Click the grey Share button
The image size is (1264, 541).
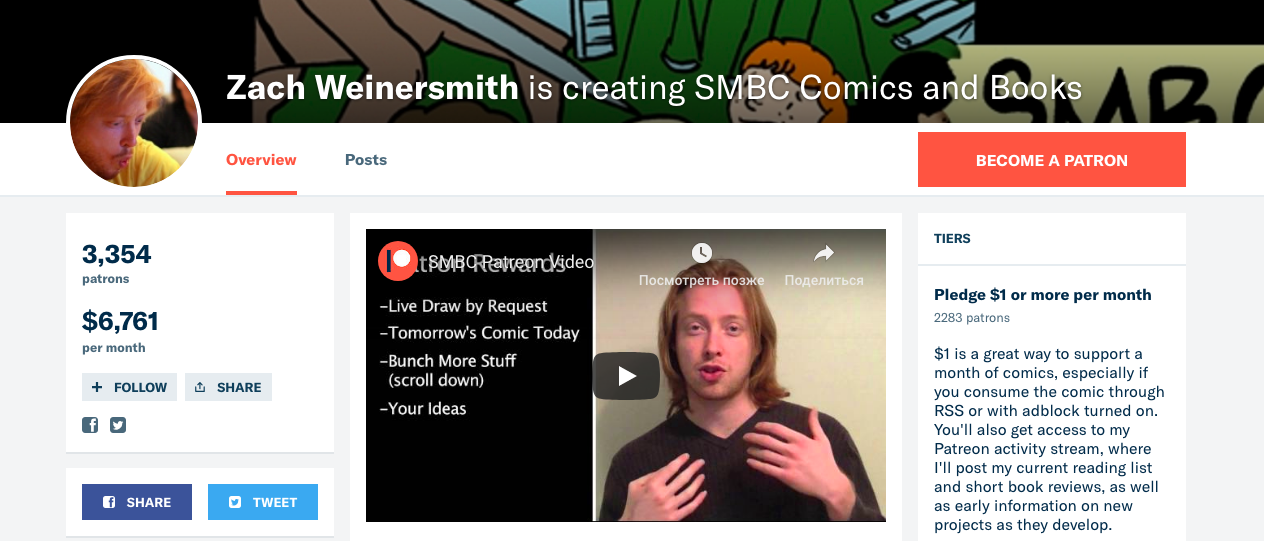pos(228,387)
